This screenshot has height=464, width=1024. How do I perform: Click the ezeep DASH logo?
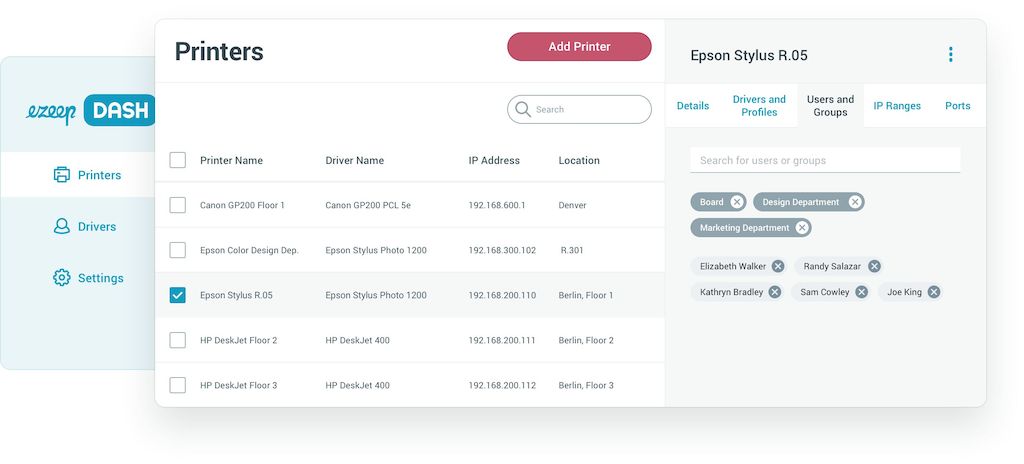point(91,111)
